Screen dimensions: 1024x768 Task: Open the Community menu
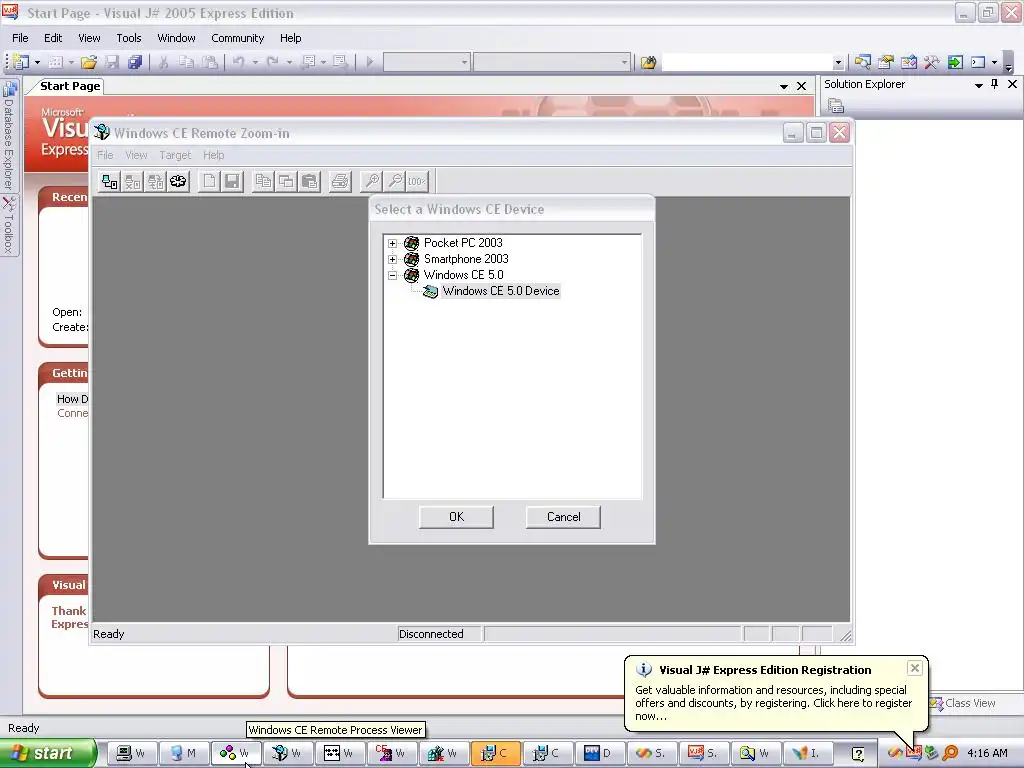pos(238,38)
